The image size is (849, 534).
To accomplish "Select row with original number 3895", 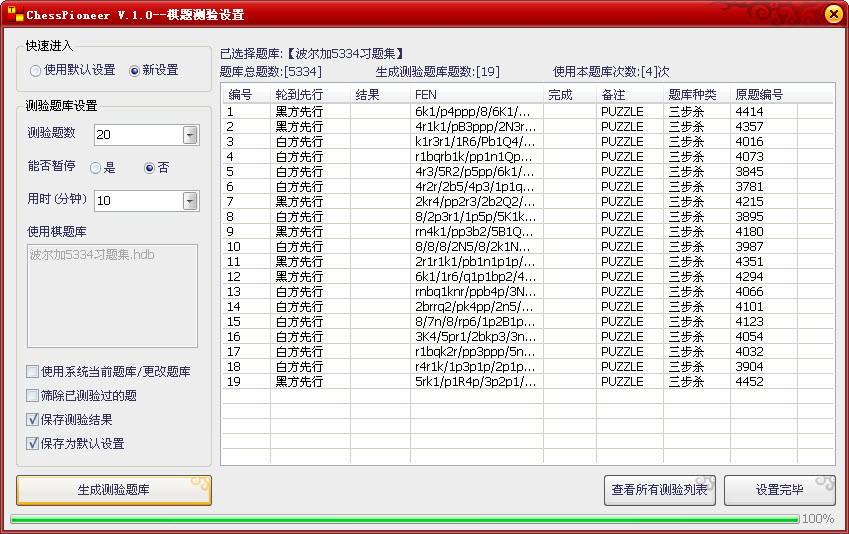I will [x=528, y=217].
